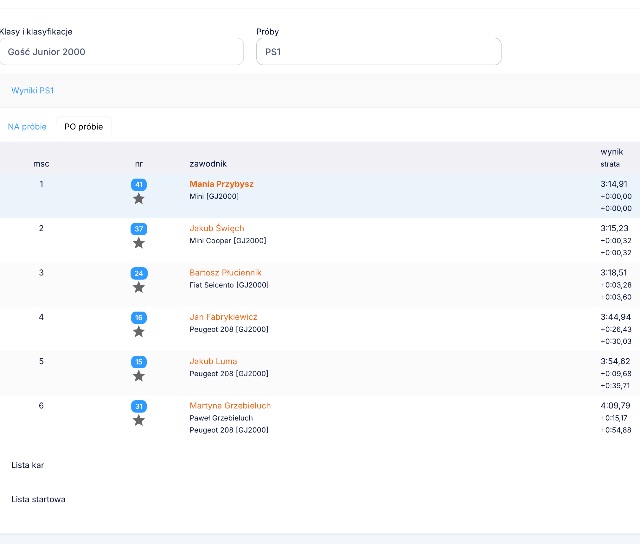The image size is (640, 544).
Task: Open competitor Jakub Luma
Action: pyautogui.click(x=213, y=361)
